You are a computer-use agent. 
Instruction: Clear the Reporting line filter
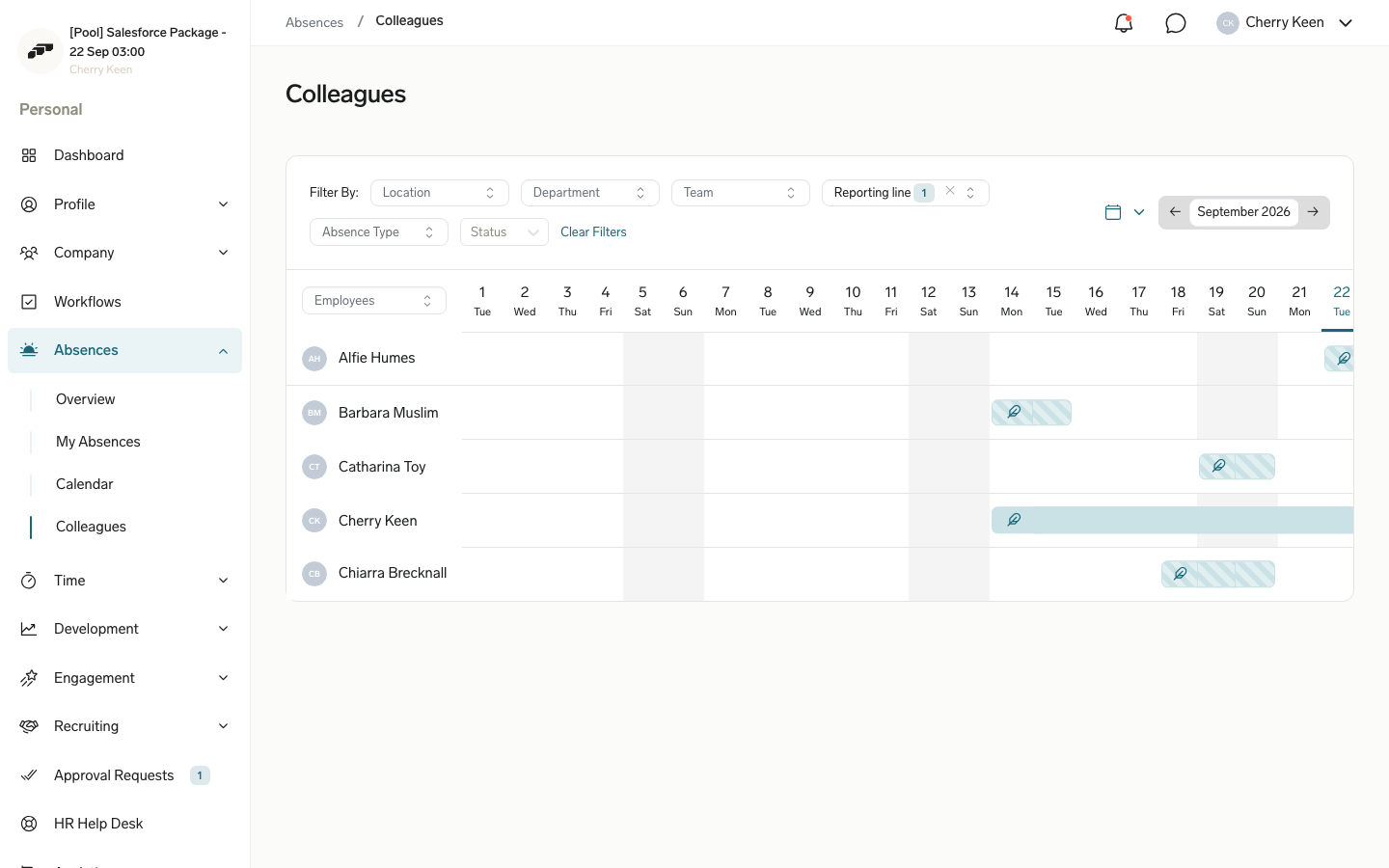950,191
